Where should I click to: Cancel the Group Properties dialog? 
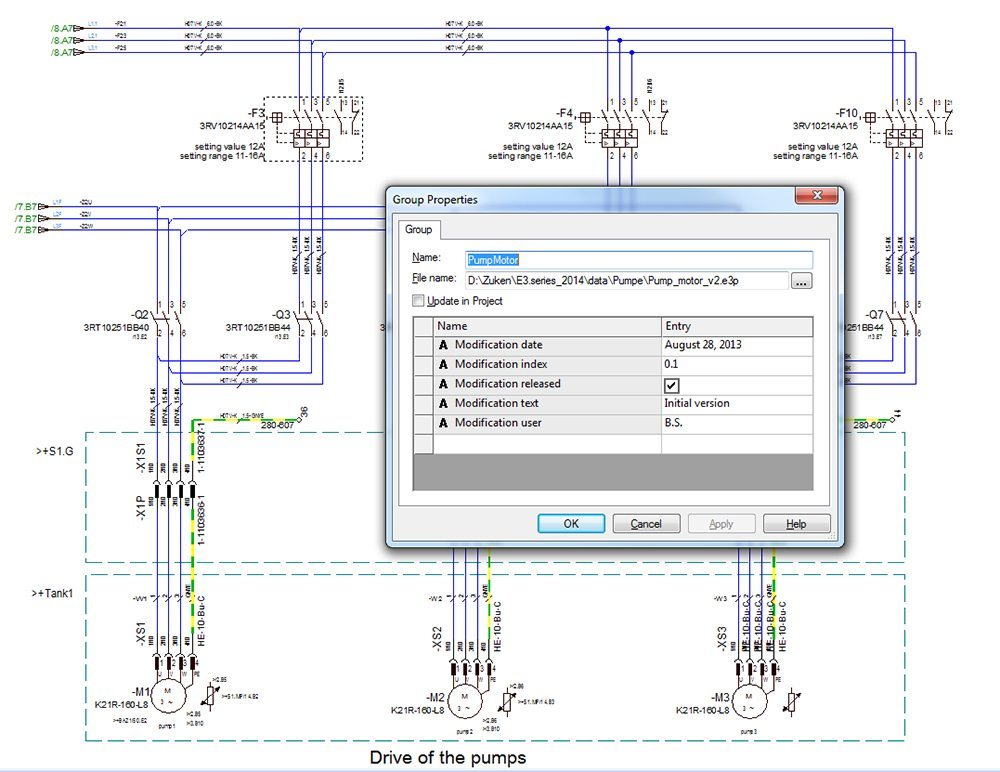click(646, 523)
